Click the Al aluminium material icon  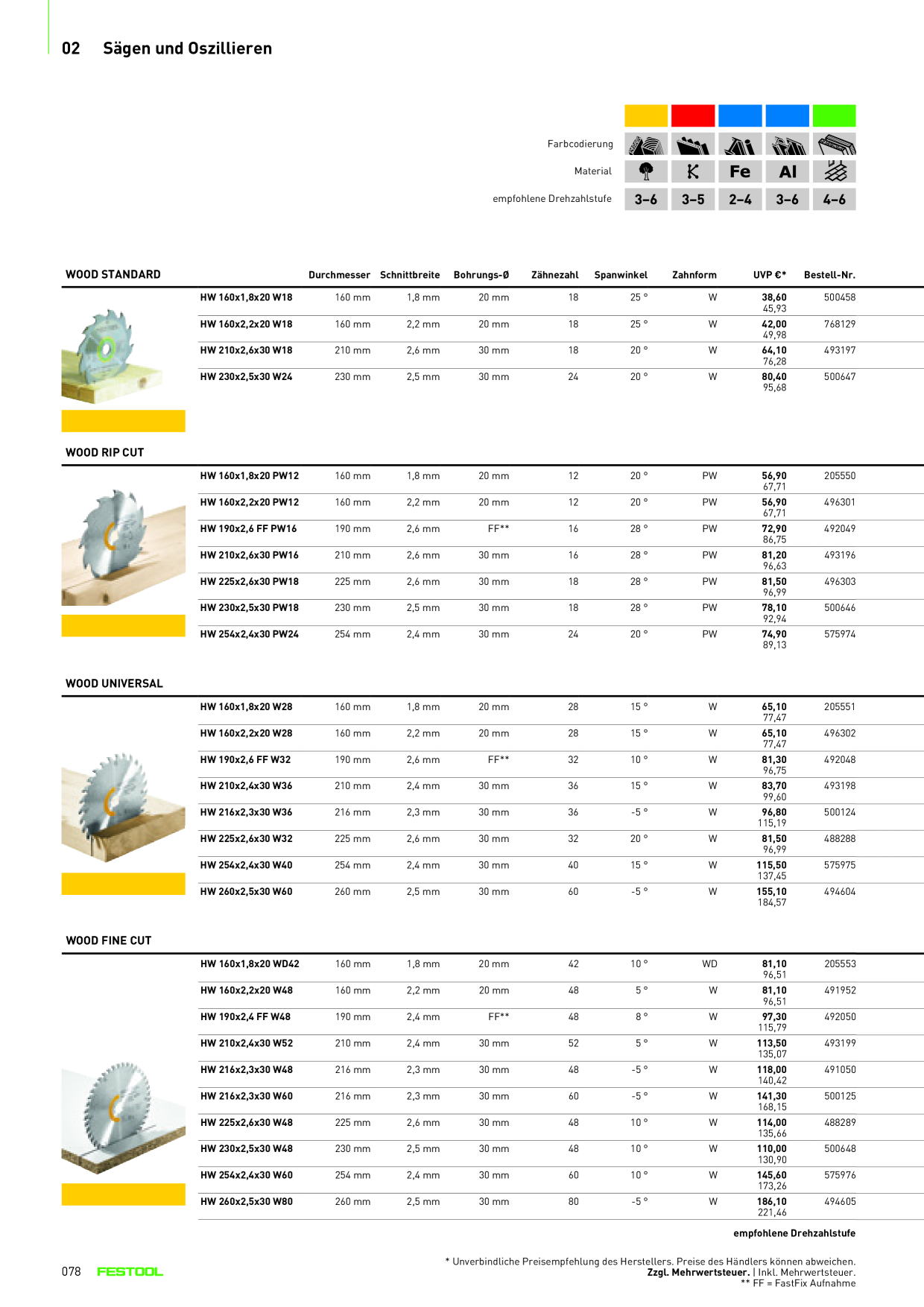tap(788, 171)
